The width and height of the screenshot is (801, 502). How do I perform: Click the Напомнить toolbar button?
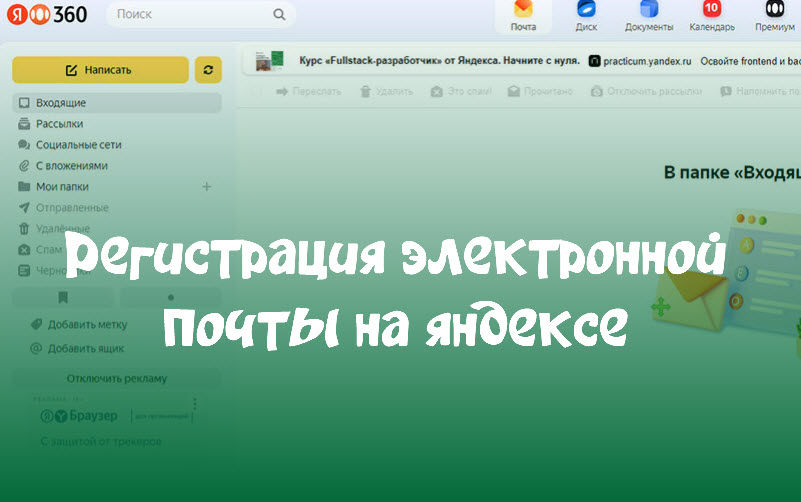(760, 91)
